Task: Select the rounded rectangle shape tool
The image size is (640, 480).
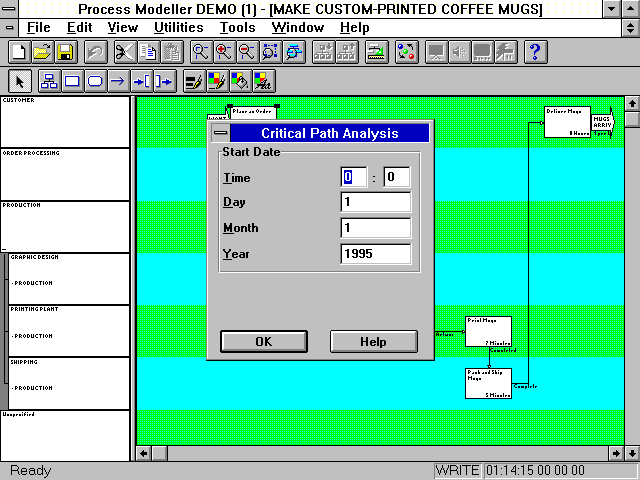Action: click(95, 81)
